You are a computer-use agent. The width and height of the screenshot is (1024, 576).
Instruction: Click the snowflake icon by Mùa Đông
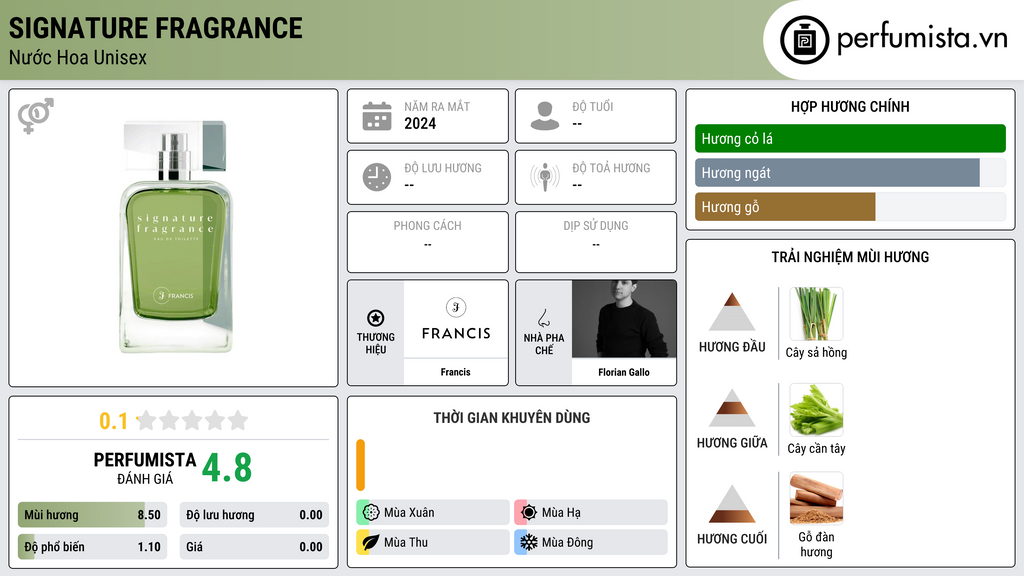[x=529, y=542]
